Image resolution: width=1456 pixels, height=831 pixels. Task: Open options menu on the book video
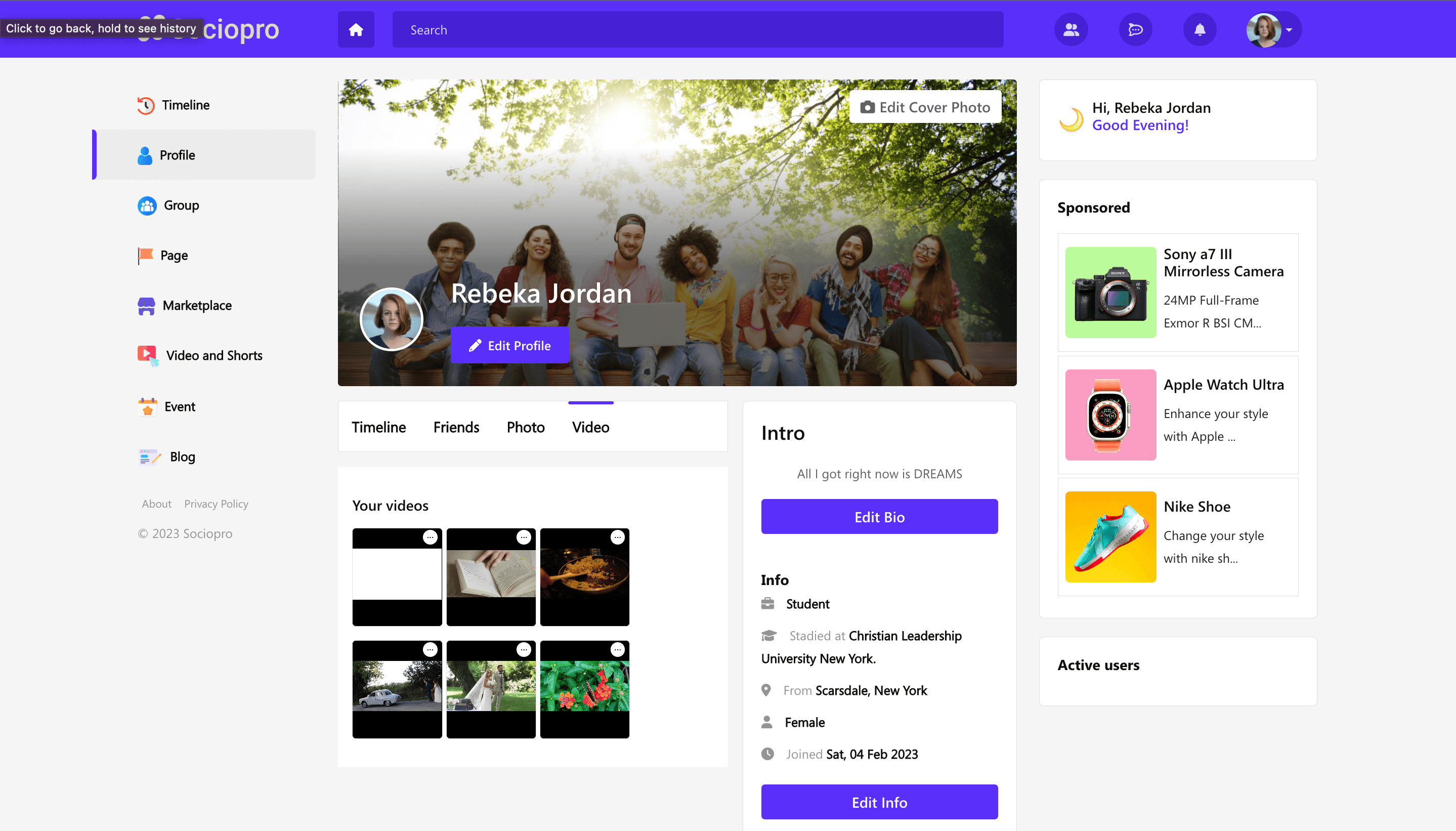click(524, 537)
